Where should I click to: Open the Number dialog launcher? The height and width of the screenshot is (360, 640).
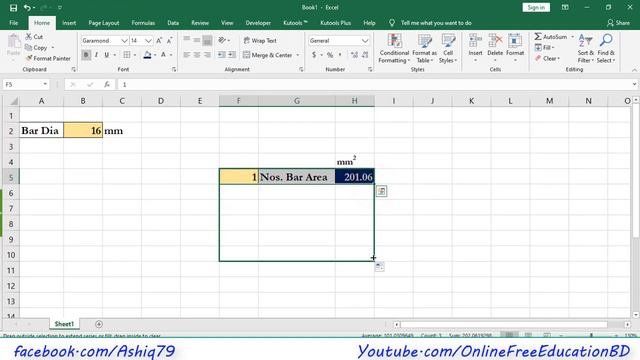click(x=370, y=69)
